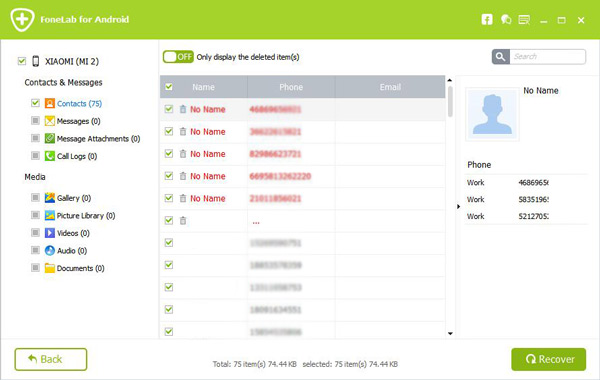Screen dimensions: 600x380
Task: Sort by the Name column header
Action: coord(204,87)
